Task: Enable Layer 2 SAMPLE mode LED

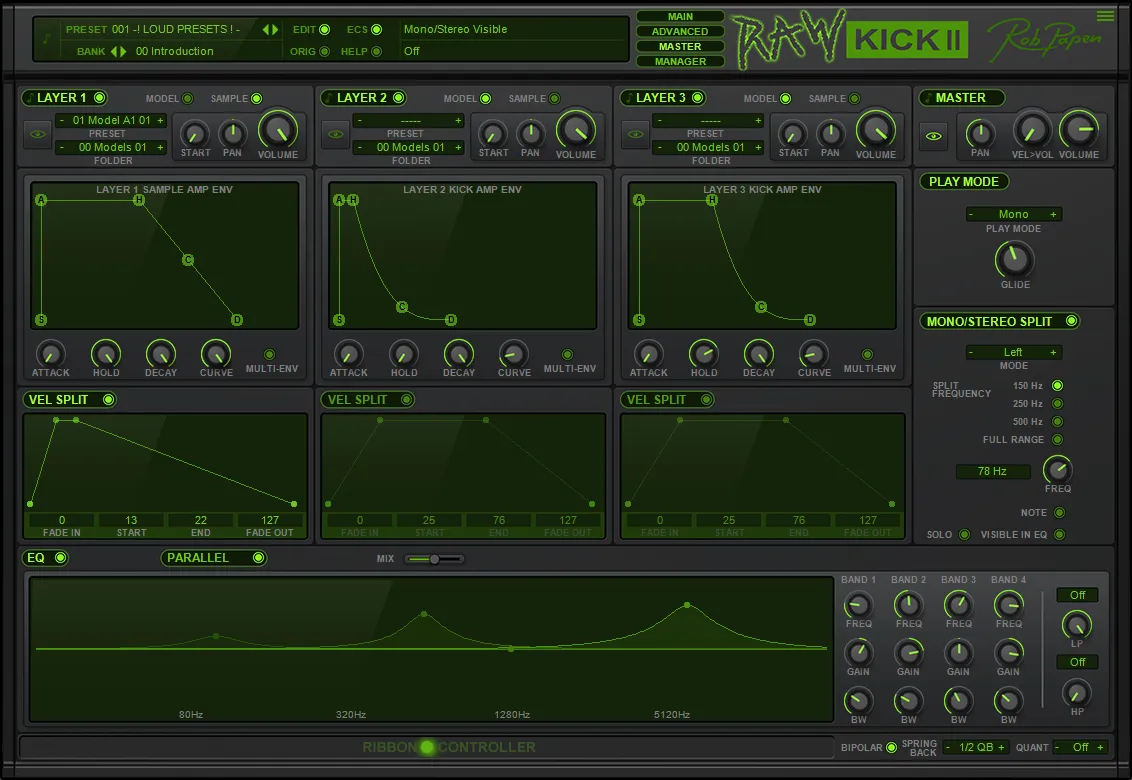Action: (554, 98)
